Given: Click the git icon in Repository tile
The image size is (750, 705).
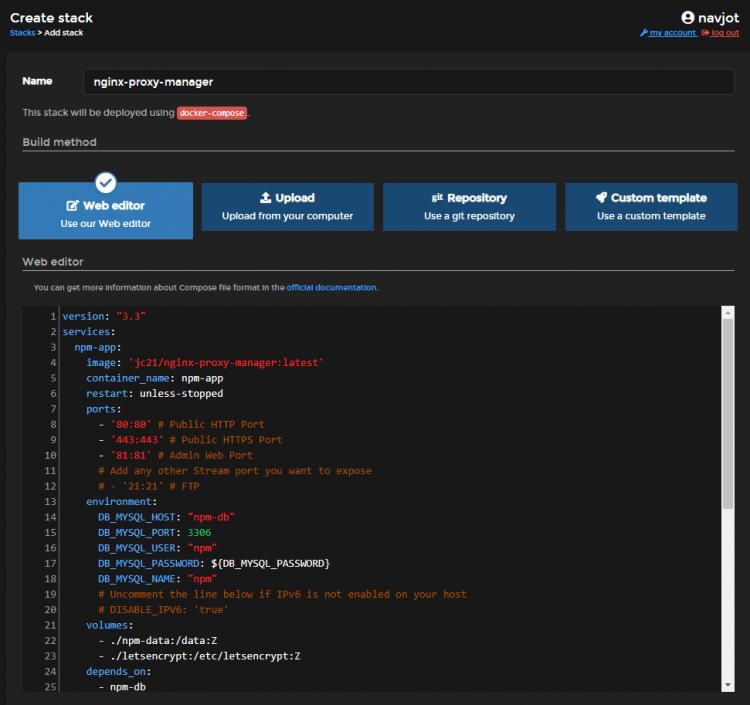Looking at the screenshot, I should click(x=438, y=198).
